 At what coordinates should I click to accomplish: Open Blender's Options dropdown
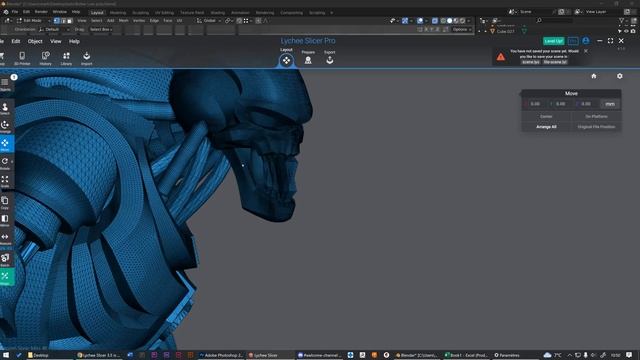tap(461, 29)
